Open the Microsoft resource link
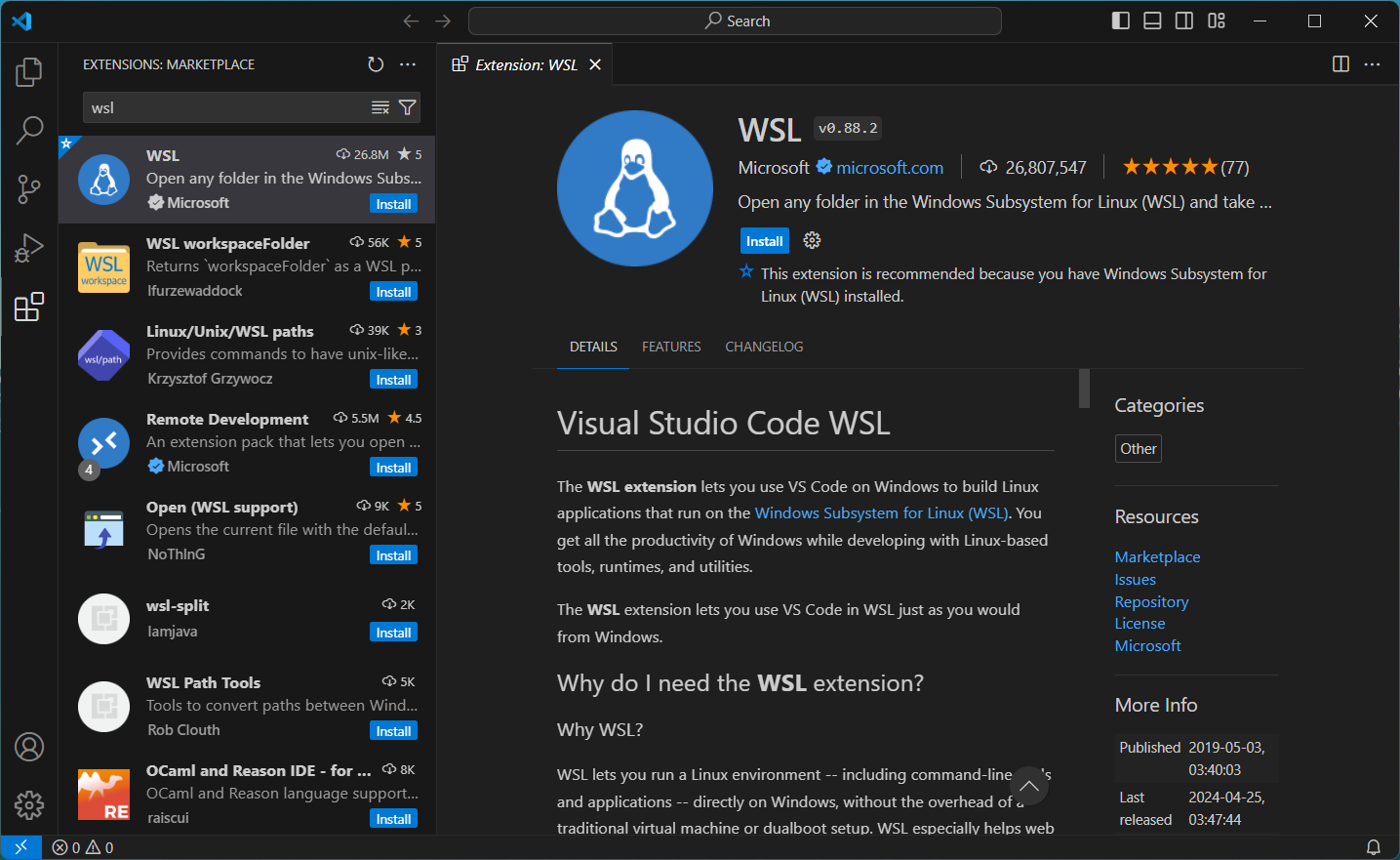This screenshot has height=860, width=1400. (1147, 645)
